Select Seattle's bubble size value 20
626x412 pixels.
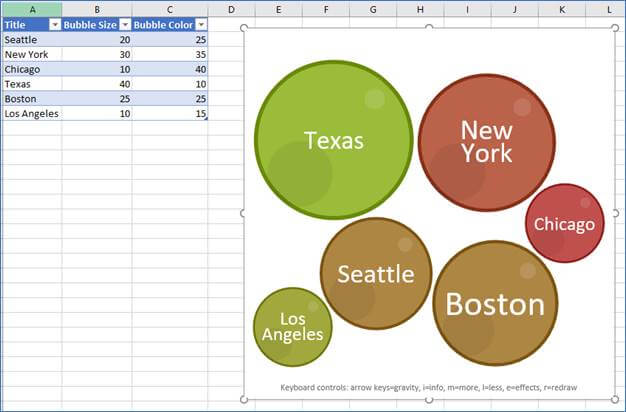pyautogui.click(x=97, y=40)
